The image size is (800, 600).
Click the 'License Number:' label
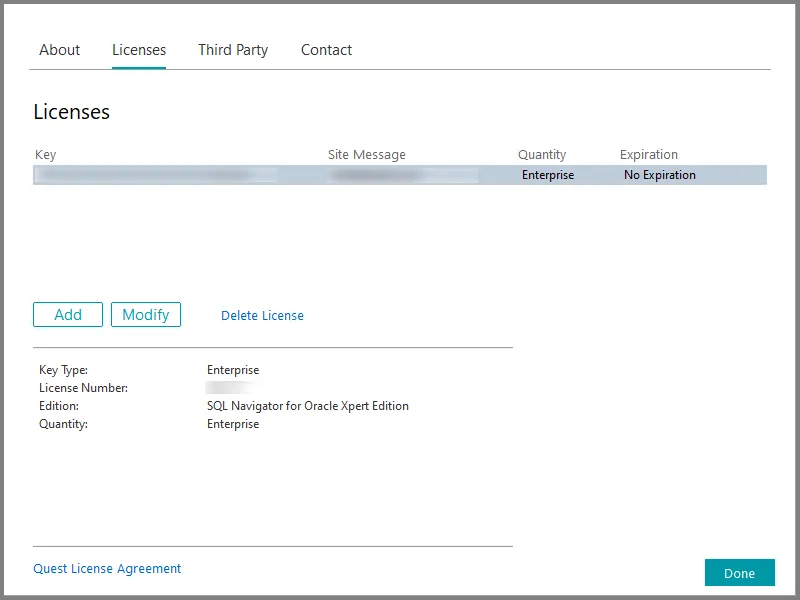(83, 388)
